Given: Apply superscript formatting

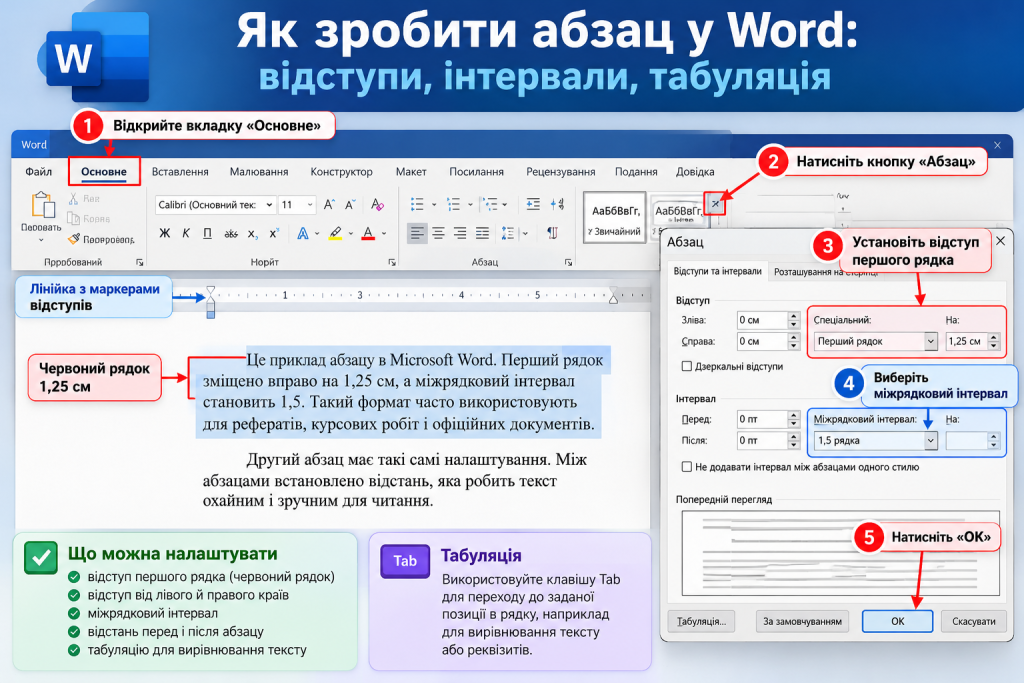Looking at the screenshot, I should point(274,232).
